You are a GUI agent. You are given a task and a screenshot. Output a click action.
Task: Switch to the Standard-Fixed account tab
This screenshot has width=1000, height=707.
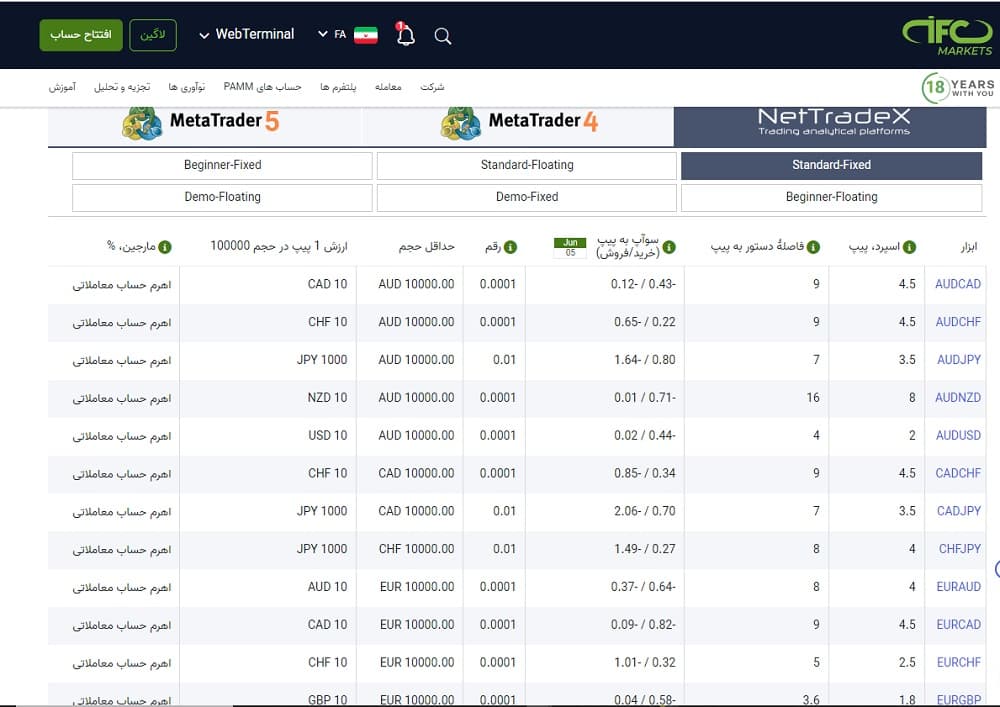[x=832, y=165]
